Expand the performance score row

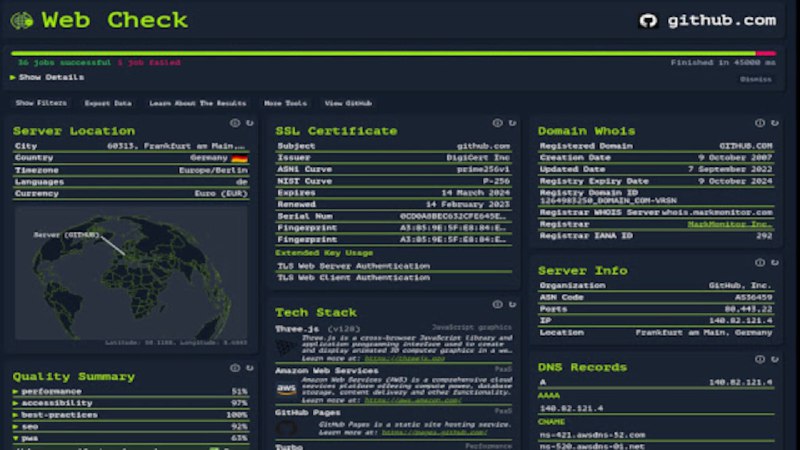click(x=131, y=391)
